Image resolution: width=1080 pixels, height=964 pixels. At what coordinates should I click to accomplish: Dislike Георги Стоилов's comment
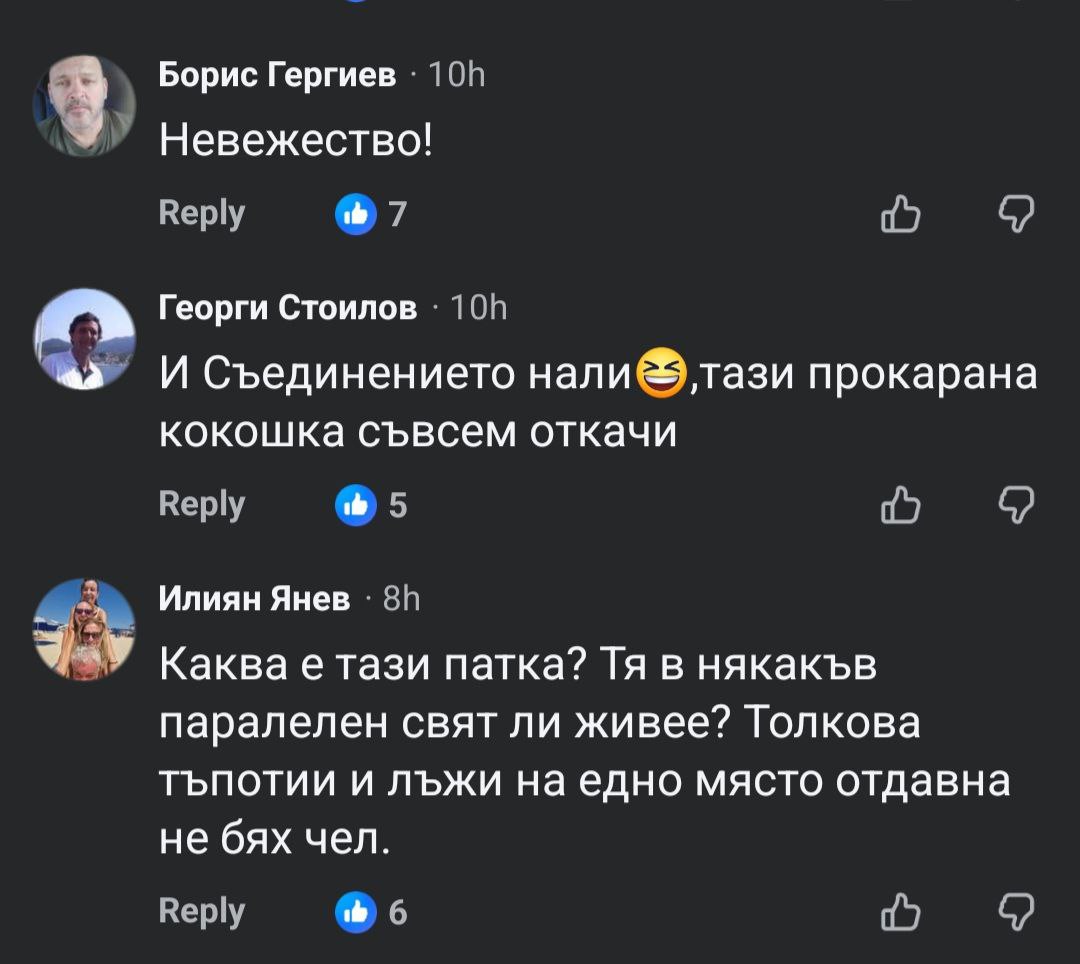(x=1017, y=507)
